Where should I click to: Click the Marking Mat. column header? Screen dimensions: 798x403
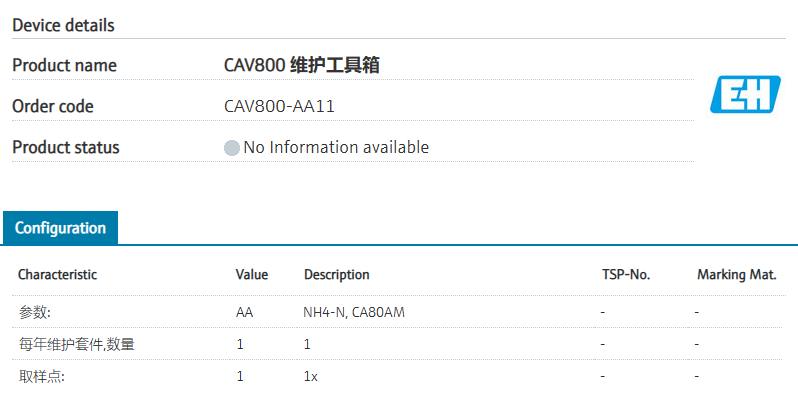coord(736,274)
